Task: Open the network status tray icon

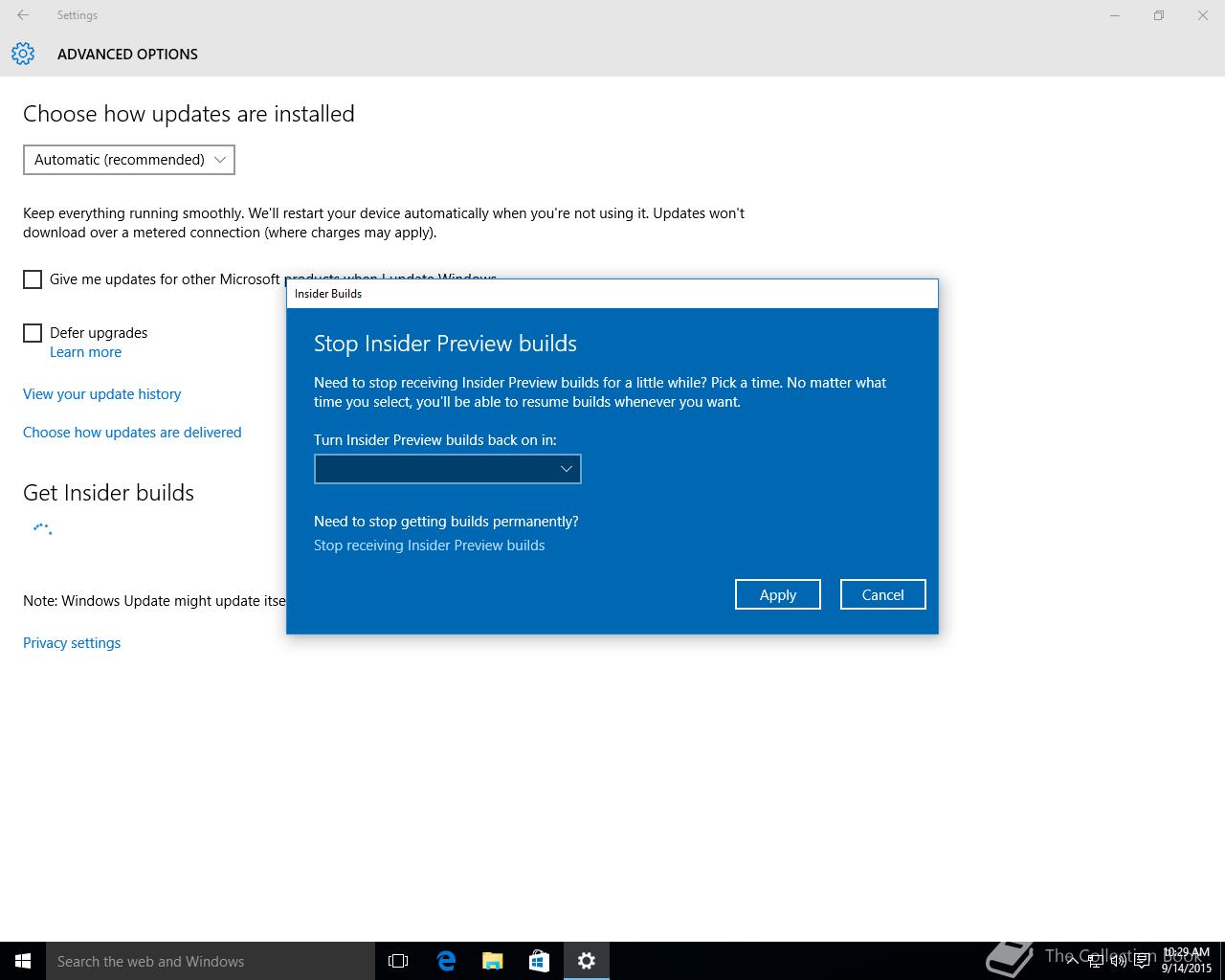Action: 1096,961
